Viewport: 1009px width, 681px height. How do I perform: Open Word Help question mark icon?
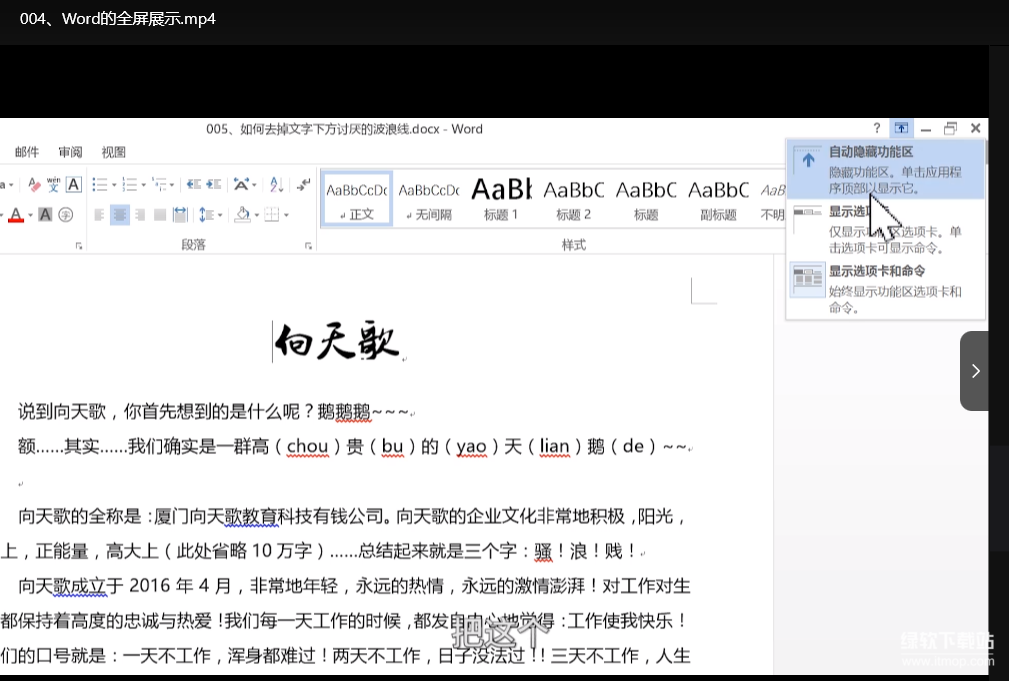coord(877,129)
